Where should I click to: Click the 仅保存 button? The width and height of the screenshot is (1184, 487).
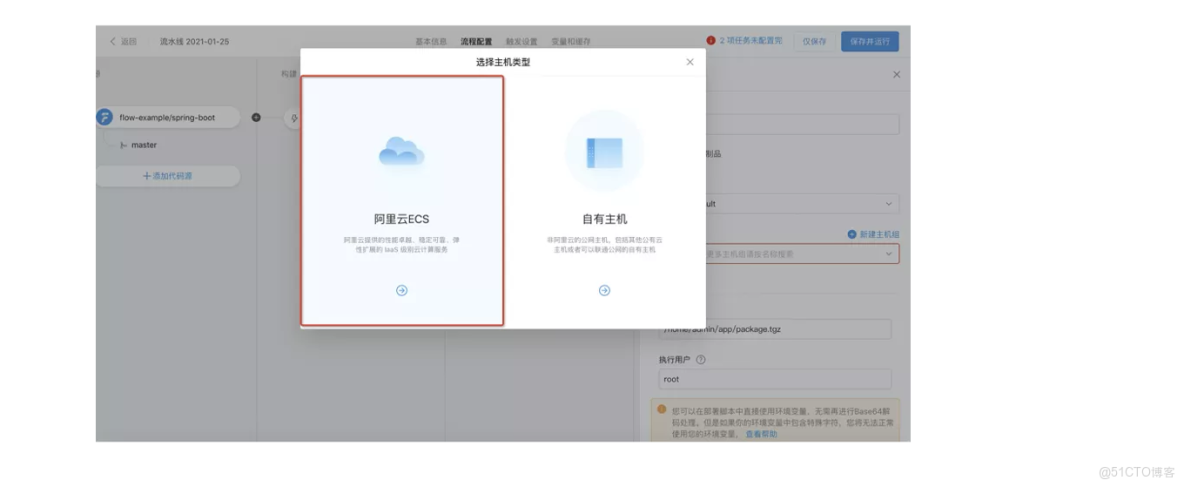coord(814,42)
